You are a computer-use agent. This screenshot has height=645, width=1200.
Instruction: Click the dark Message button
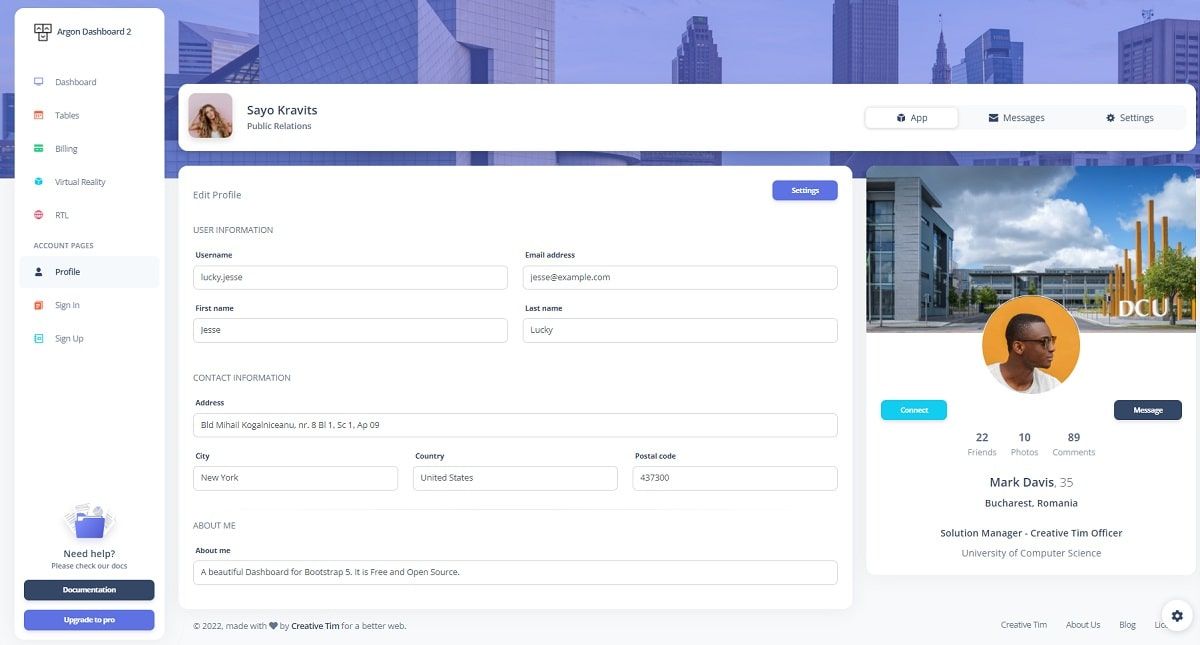(1147, 409)
